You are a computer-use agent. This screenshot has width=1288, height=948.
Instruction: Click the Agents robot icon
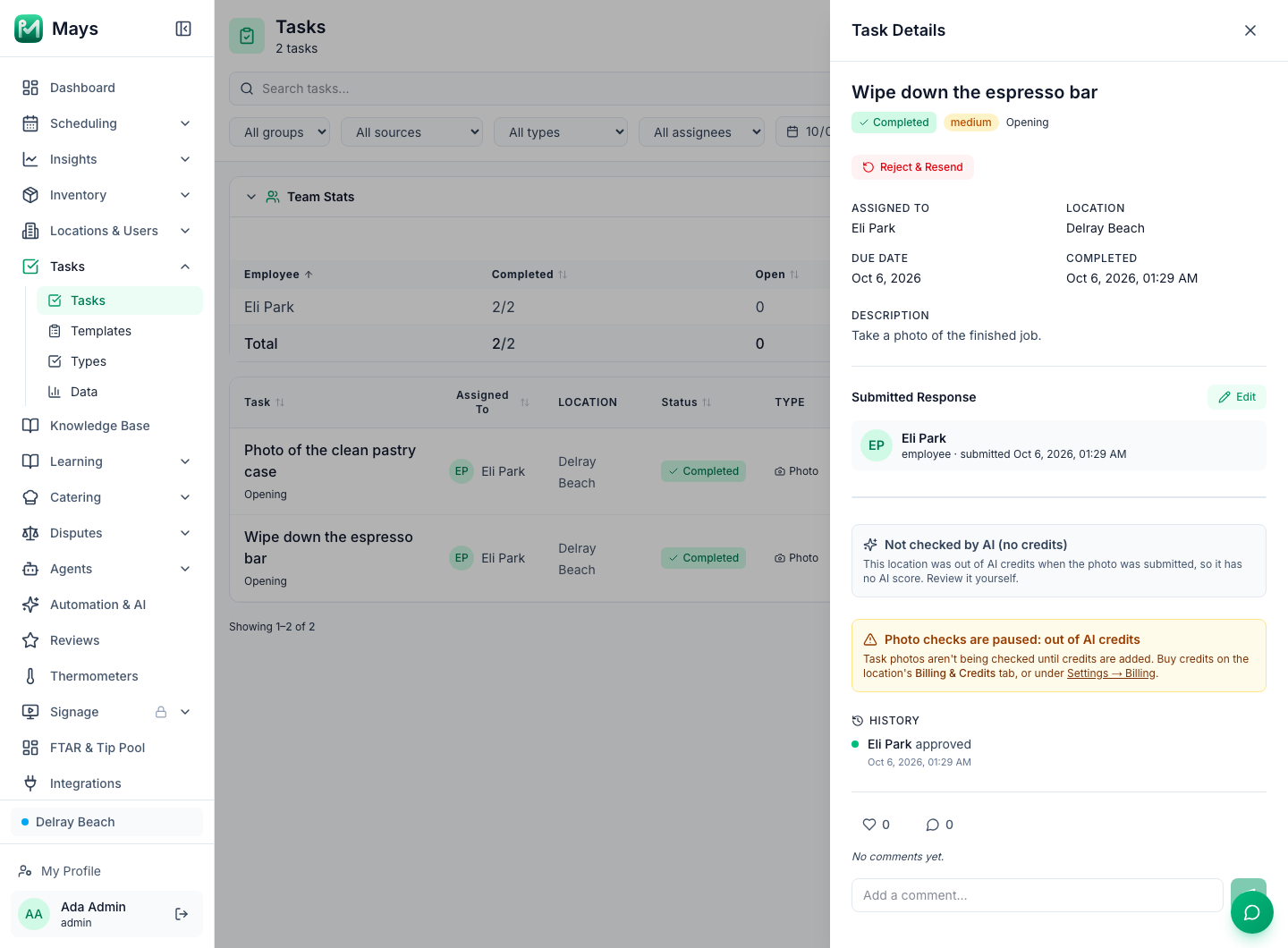pyautogui.click(x=30, y=569)
